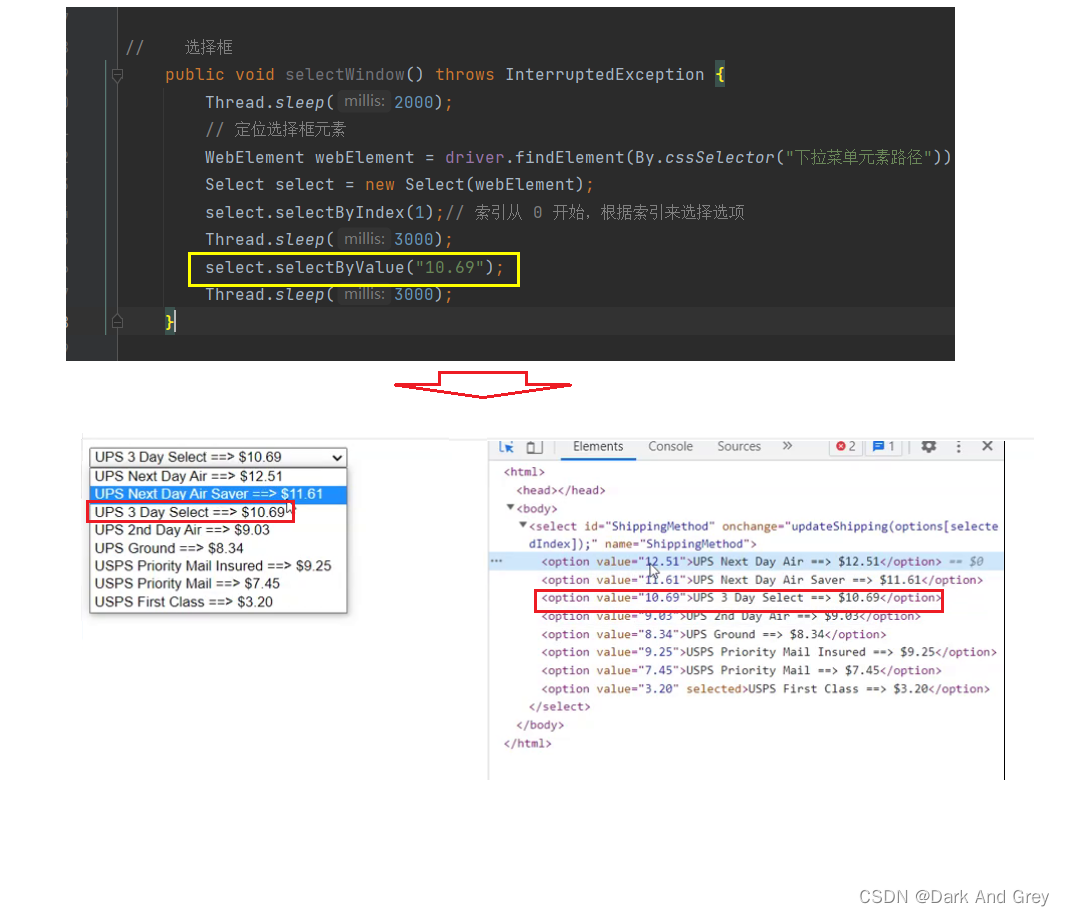Select UPS 3 Day Select in dropdown list
1065x916 pixels.
(x=218, y=512)
